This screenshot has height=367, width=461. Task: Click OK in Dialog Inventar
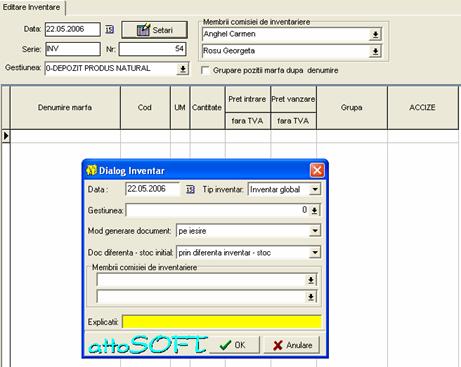click(x=234, y=345)
